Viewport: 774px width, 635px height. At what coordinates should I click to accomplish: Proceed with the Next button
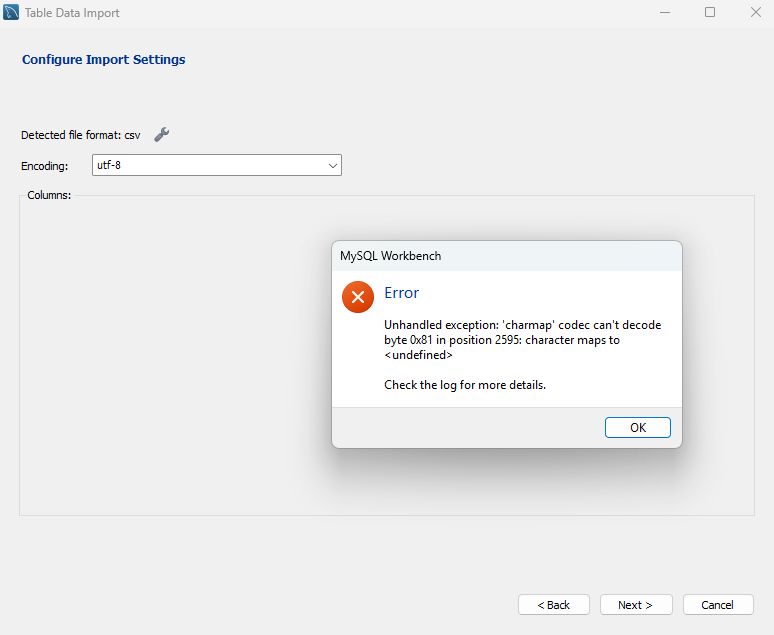click(x=636, y=605)
